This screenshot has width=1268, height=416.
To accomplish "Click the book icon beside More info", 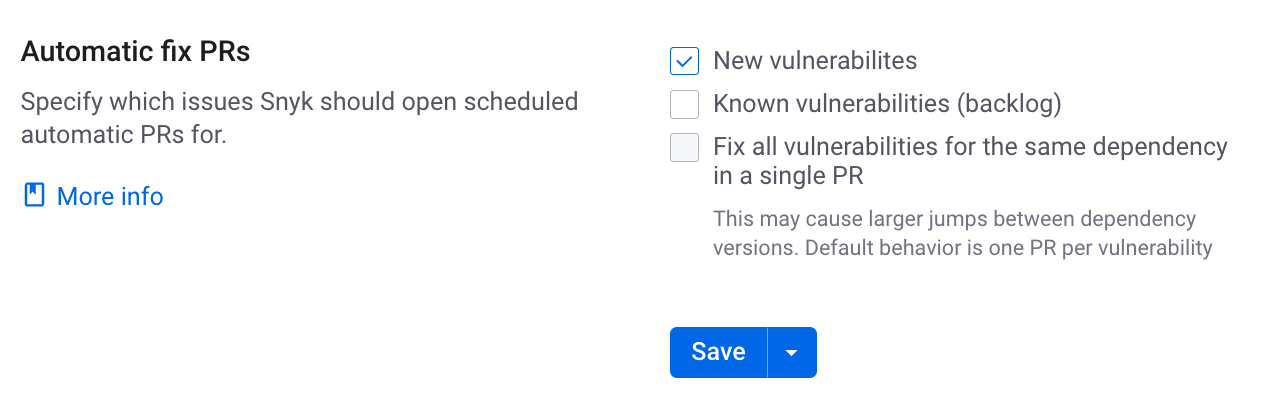I will 35,196.
